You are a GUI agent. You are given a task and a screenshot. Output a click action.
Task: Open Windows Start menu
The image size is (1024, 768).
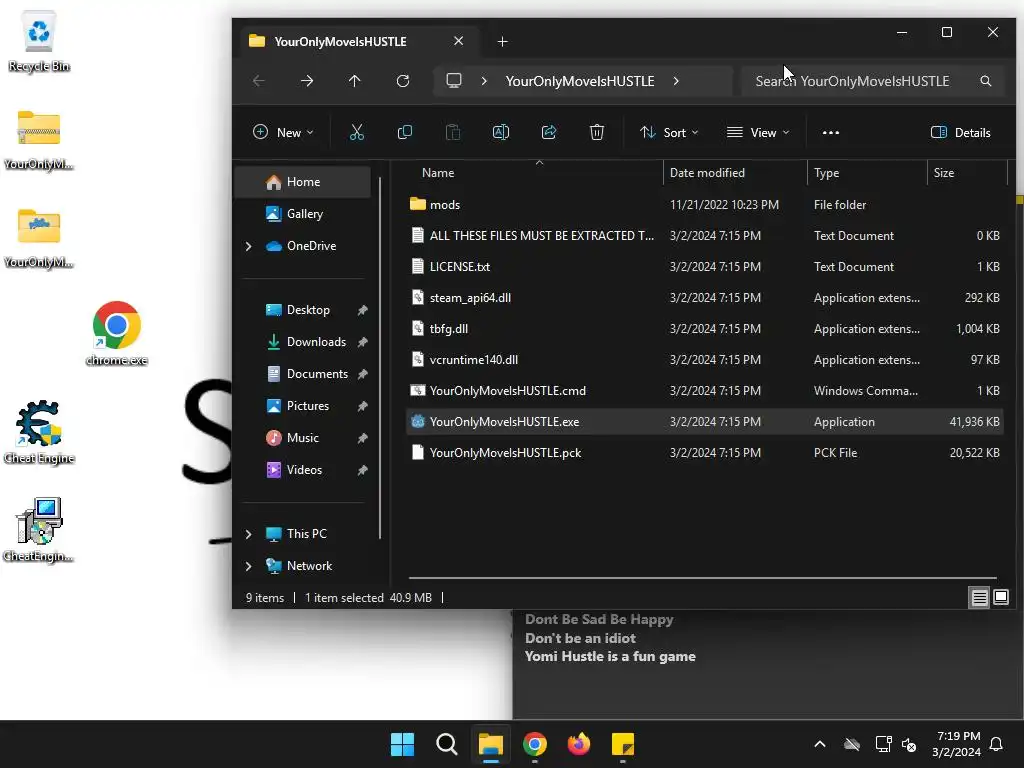pyautogui.click(x=402, y=744)
